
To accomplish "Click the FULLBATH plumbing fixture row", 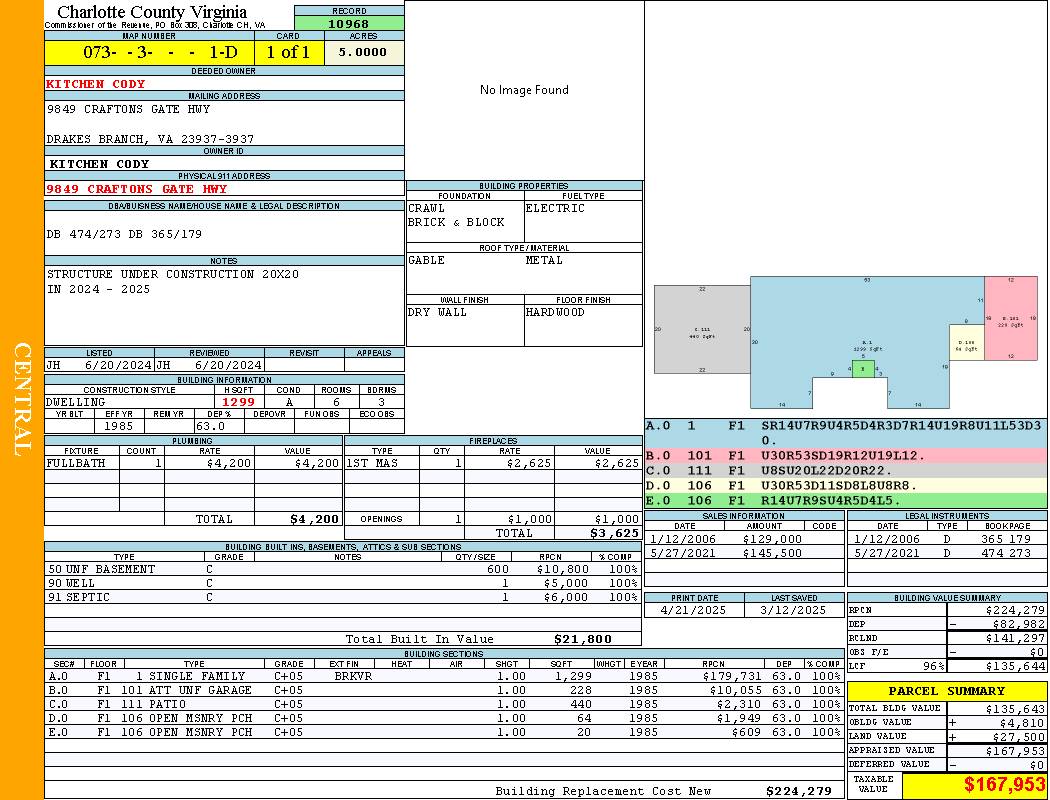I will pos(194,463).
